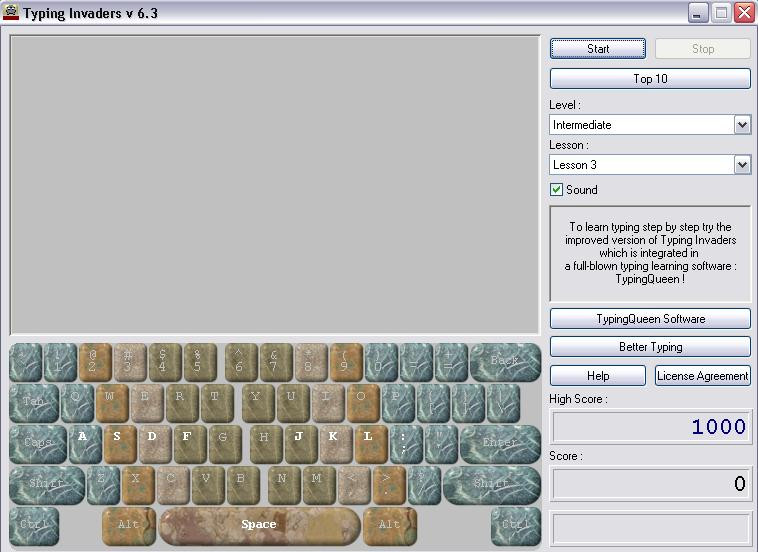This screenshot has width=758, height=552.
Task: Click the High Score field showing 1000
Action: [651, 427]
